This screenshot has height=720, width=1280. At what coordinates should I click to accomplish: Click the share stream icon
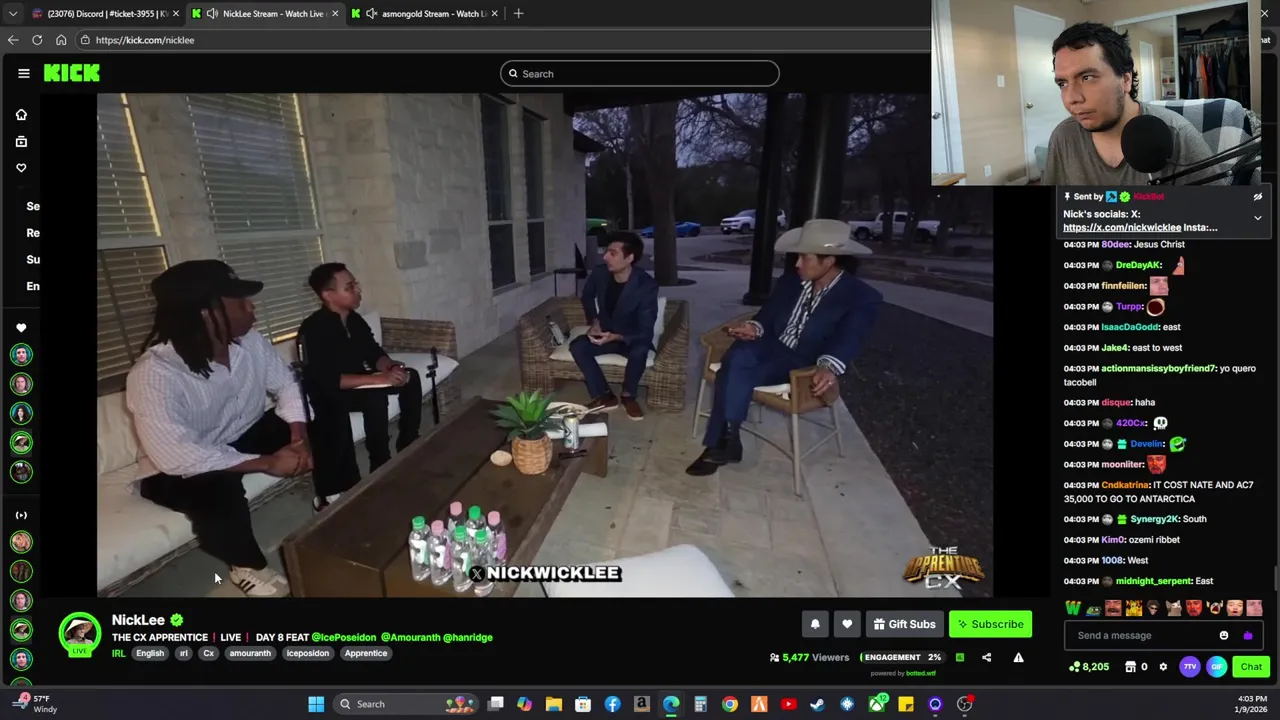(987, 657)
